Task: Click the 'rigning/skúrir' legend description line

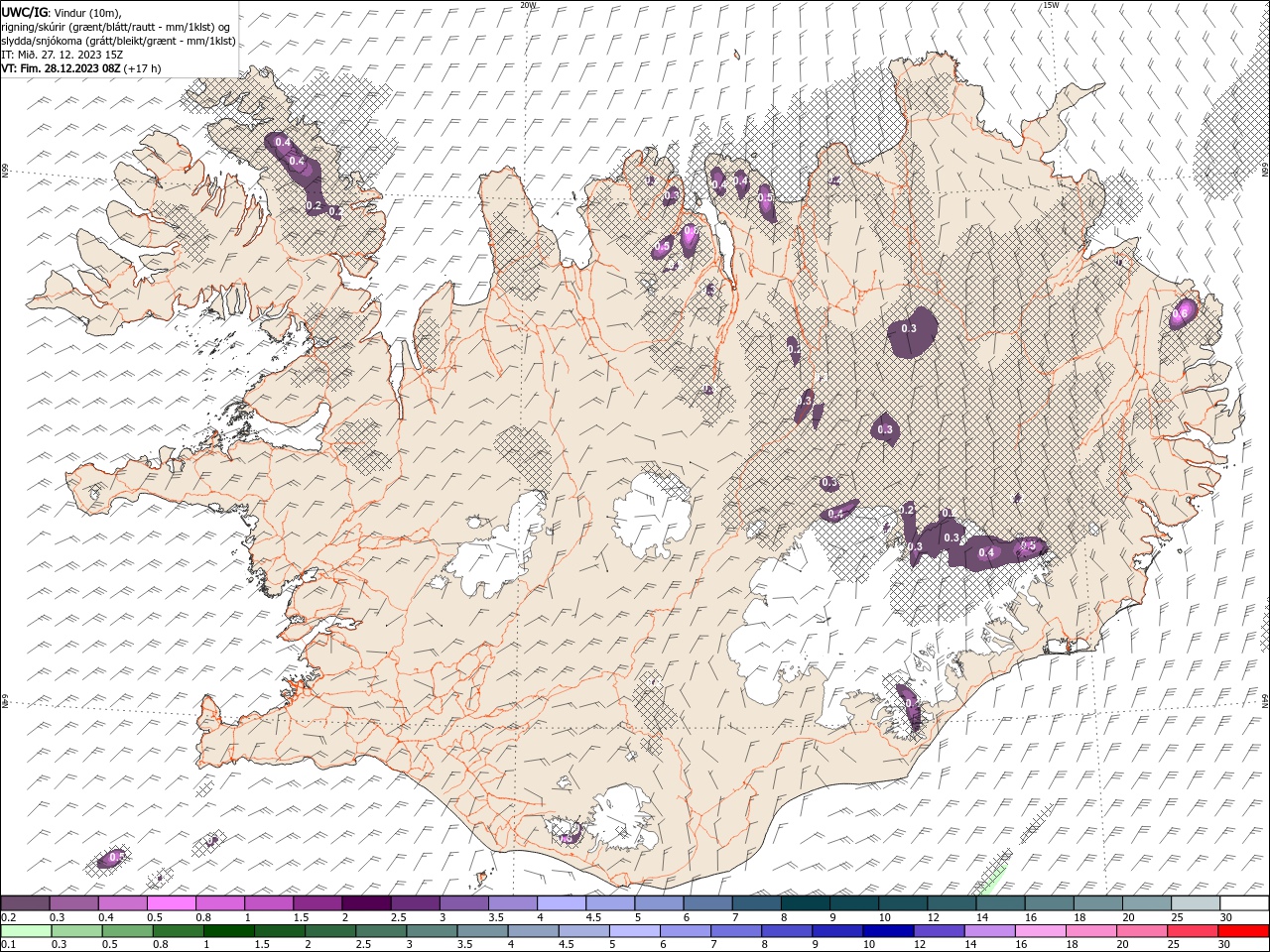Action: pyautogui.click(x=116, y=26)
